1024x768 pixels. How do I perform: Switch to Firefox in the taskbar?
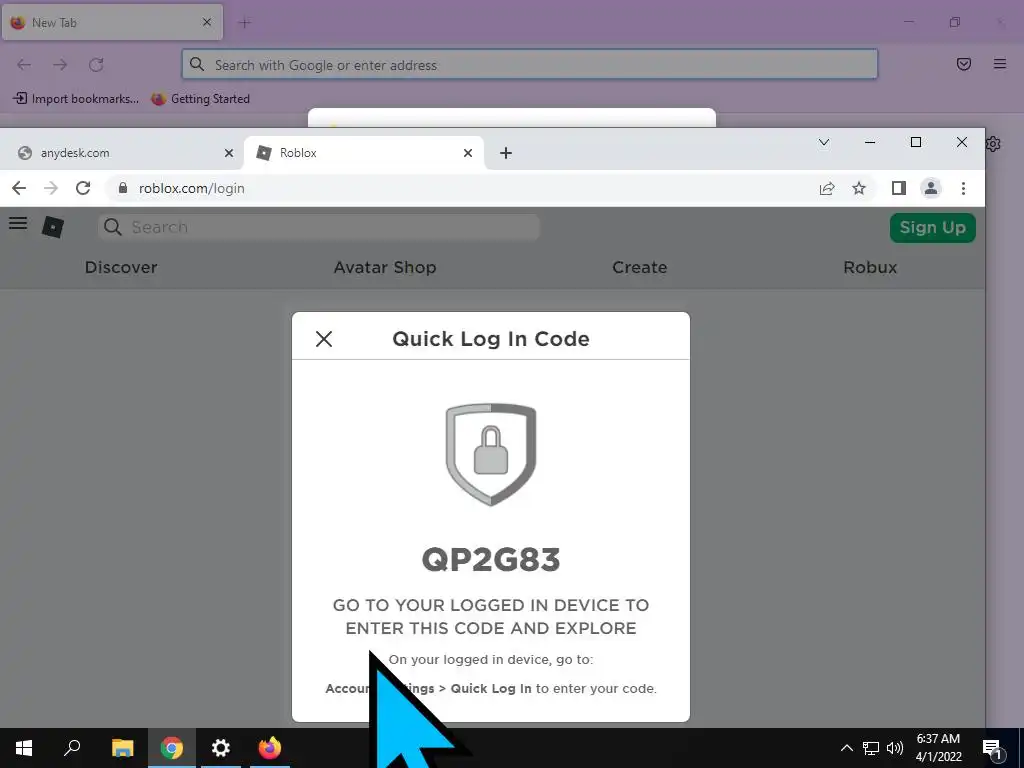[x=270, y=748]
